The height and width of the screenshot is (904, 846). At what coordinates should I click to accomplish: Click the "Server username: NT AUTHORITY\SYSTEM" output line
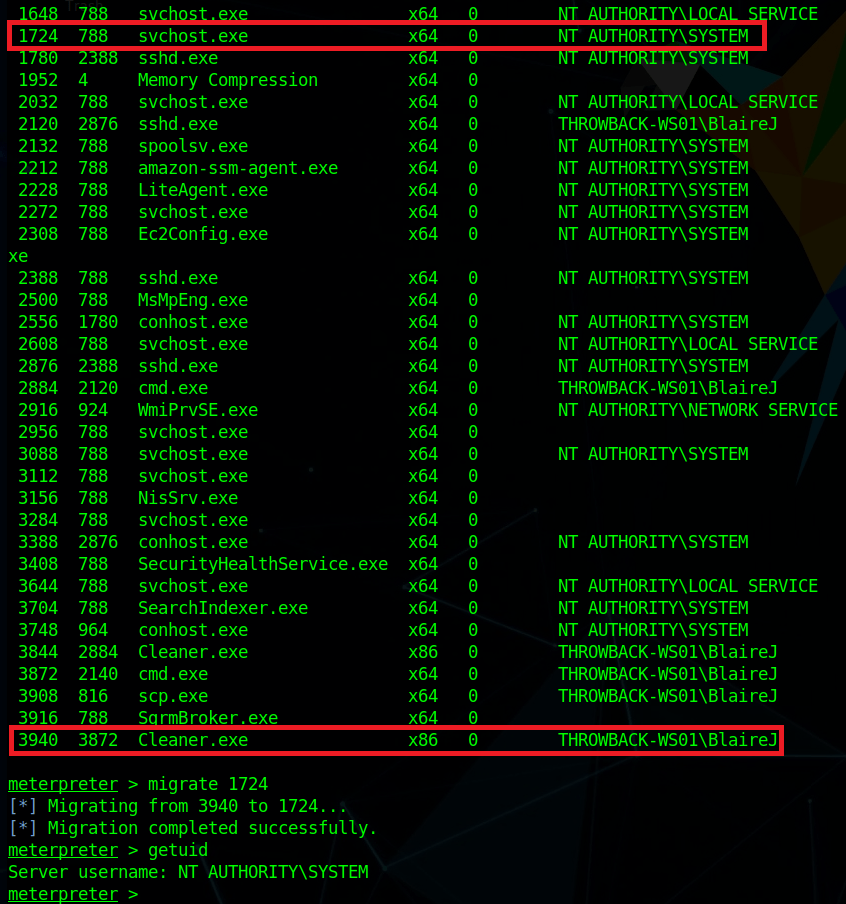[188, 872]
